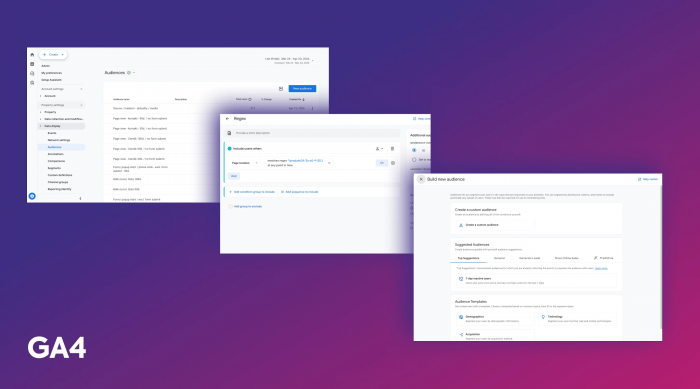The height and width of the screenshot is (389, 700).
Task: Select the Set to maximum limit radio option
Action: [x=414, y=159]
